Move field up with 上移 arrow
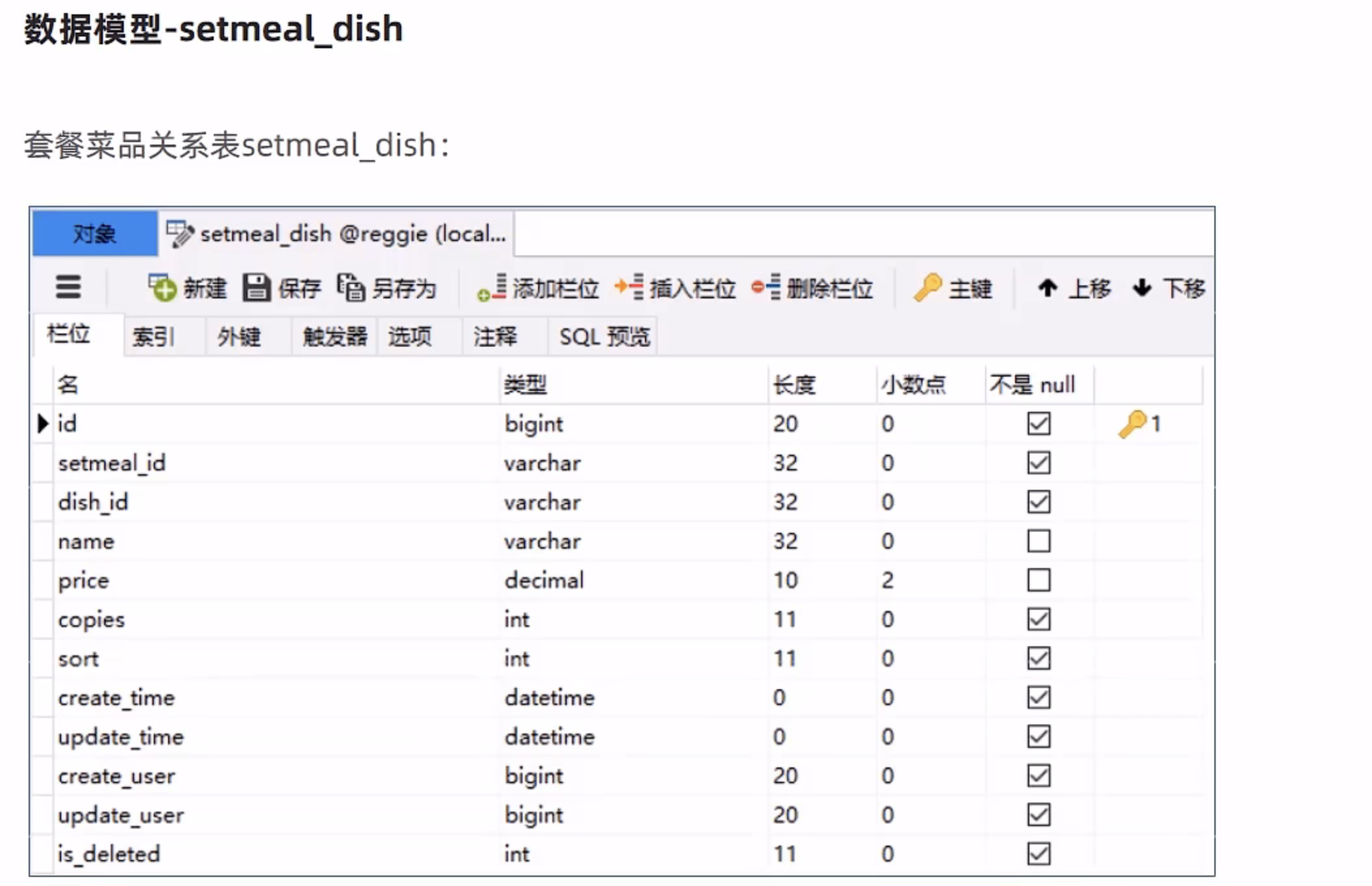The image size is (1372, 886). point(1048,287)
